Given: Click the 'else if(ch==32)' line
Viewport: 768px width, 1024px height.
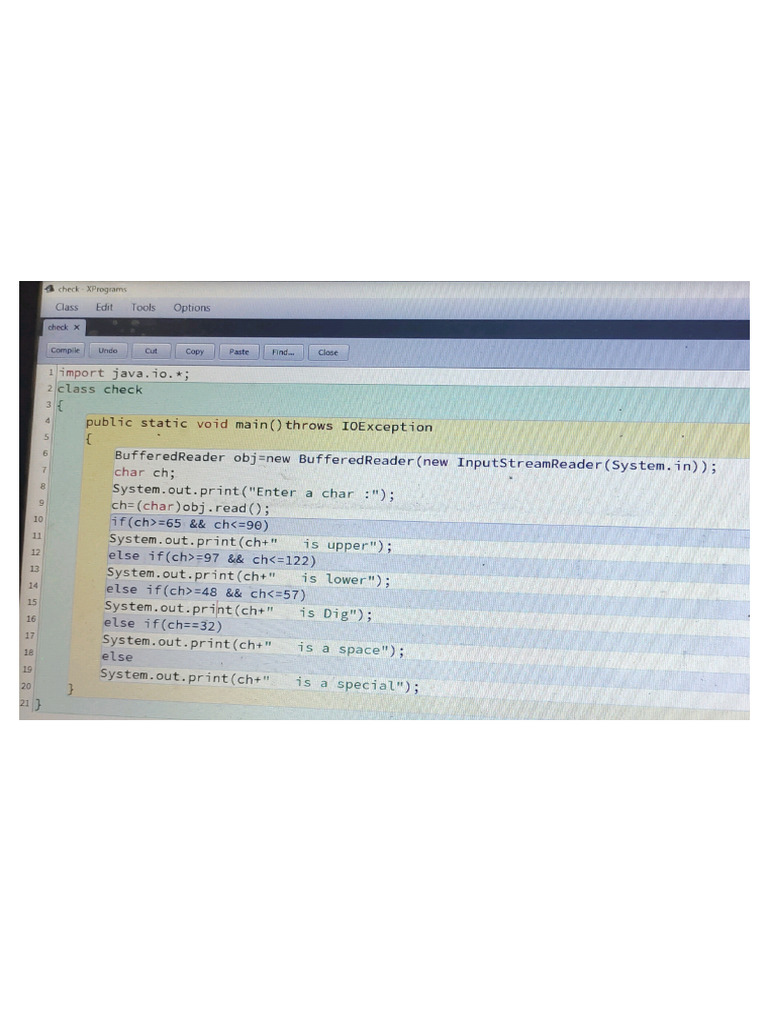Looking at the screenshot, I should tap(163, 625).
